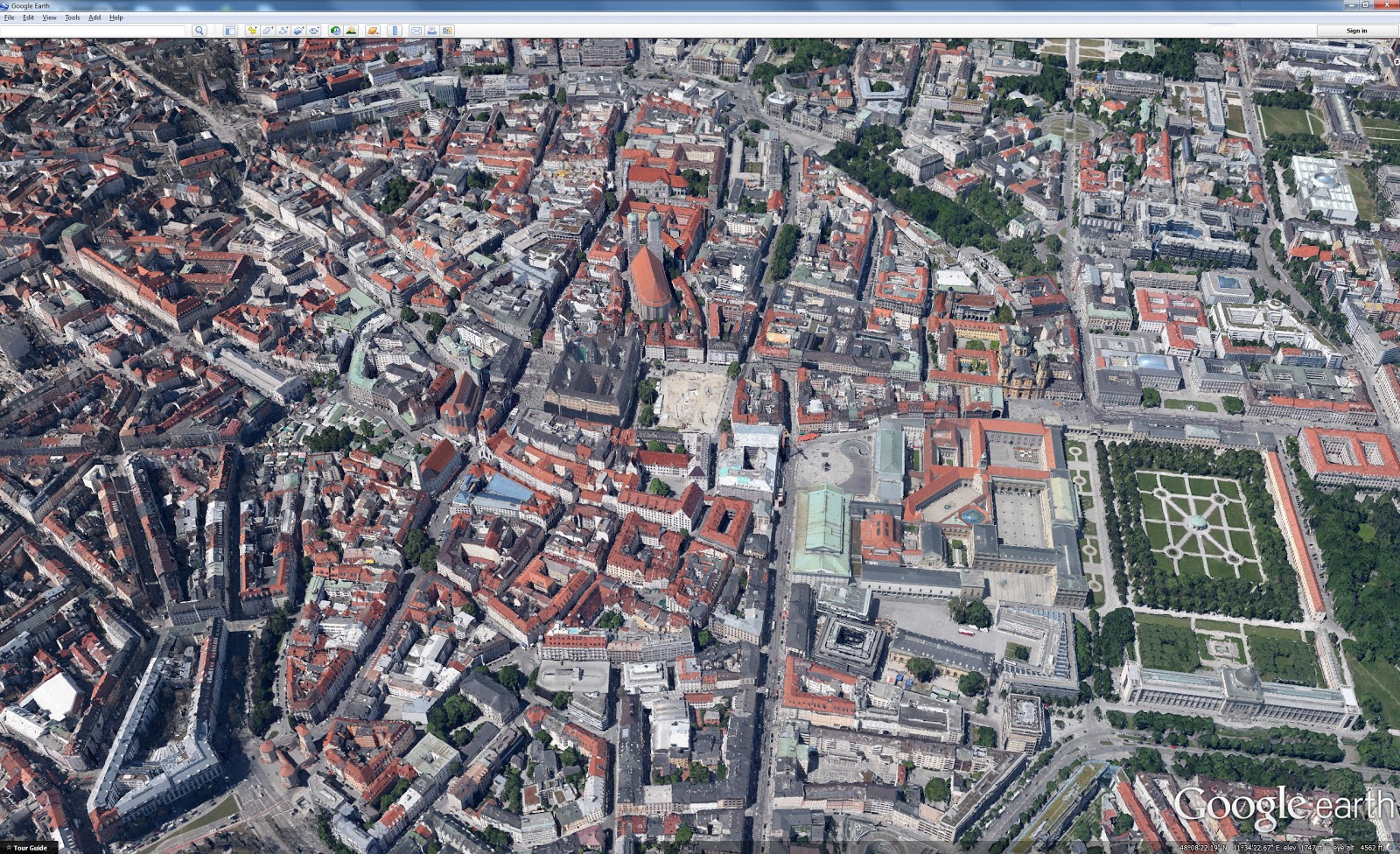This screenshot has width=1400, height=854.
Task: Open the Add Path tool
Action: click(x=283, y=30)
